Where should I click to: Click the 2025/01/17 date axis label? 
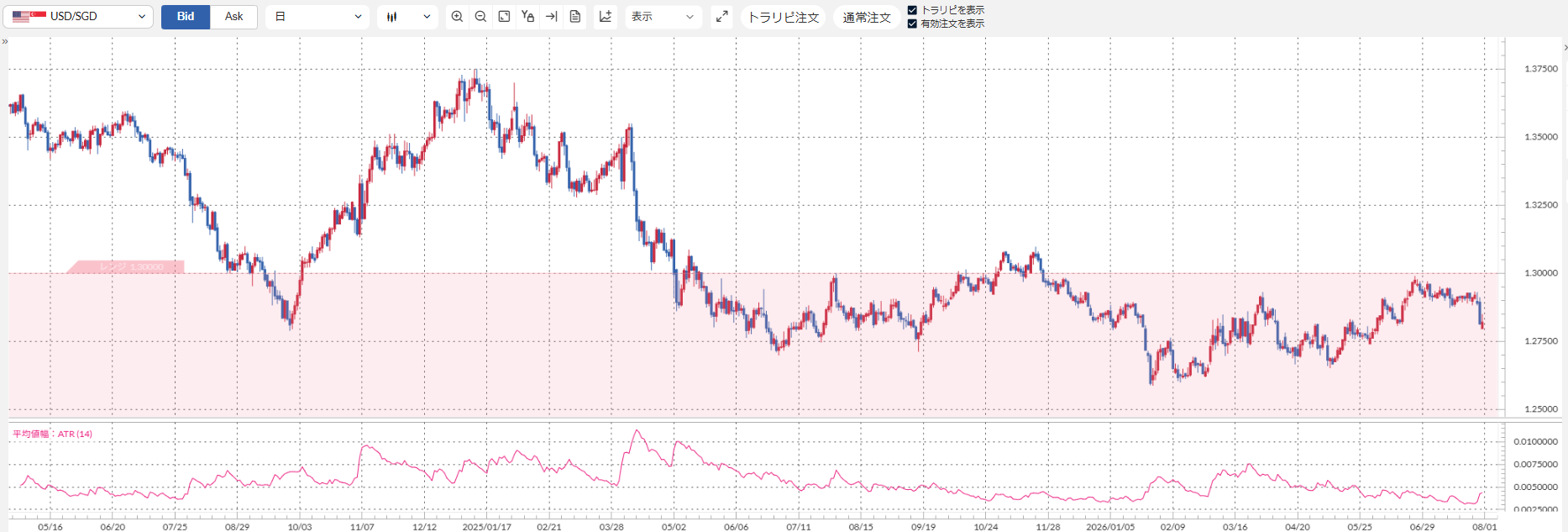[487, 527]
